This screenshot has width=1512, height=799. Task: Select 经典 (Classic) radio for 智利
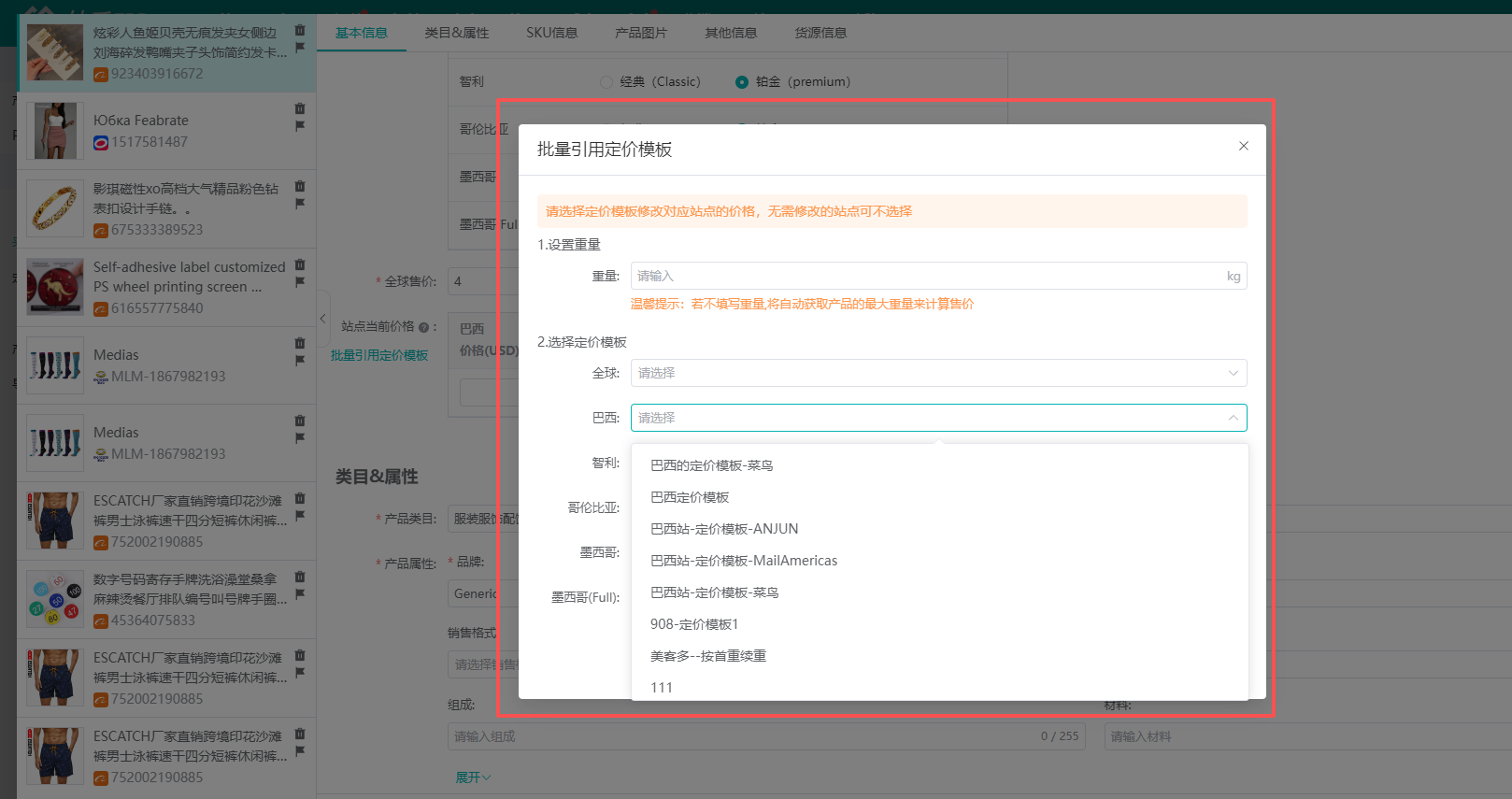[x=606, y=82]
